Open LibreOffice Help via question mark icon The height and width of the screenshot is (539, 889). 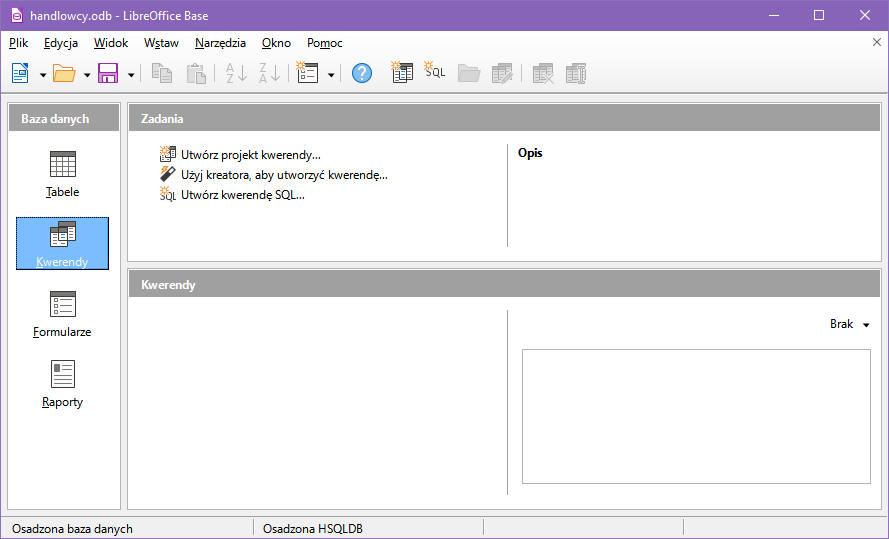pos(362,73)
